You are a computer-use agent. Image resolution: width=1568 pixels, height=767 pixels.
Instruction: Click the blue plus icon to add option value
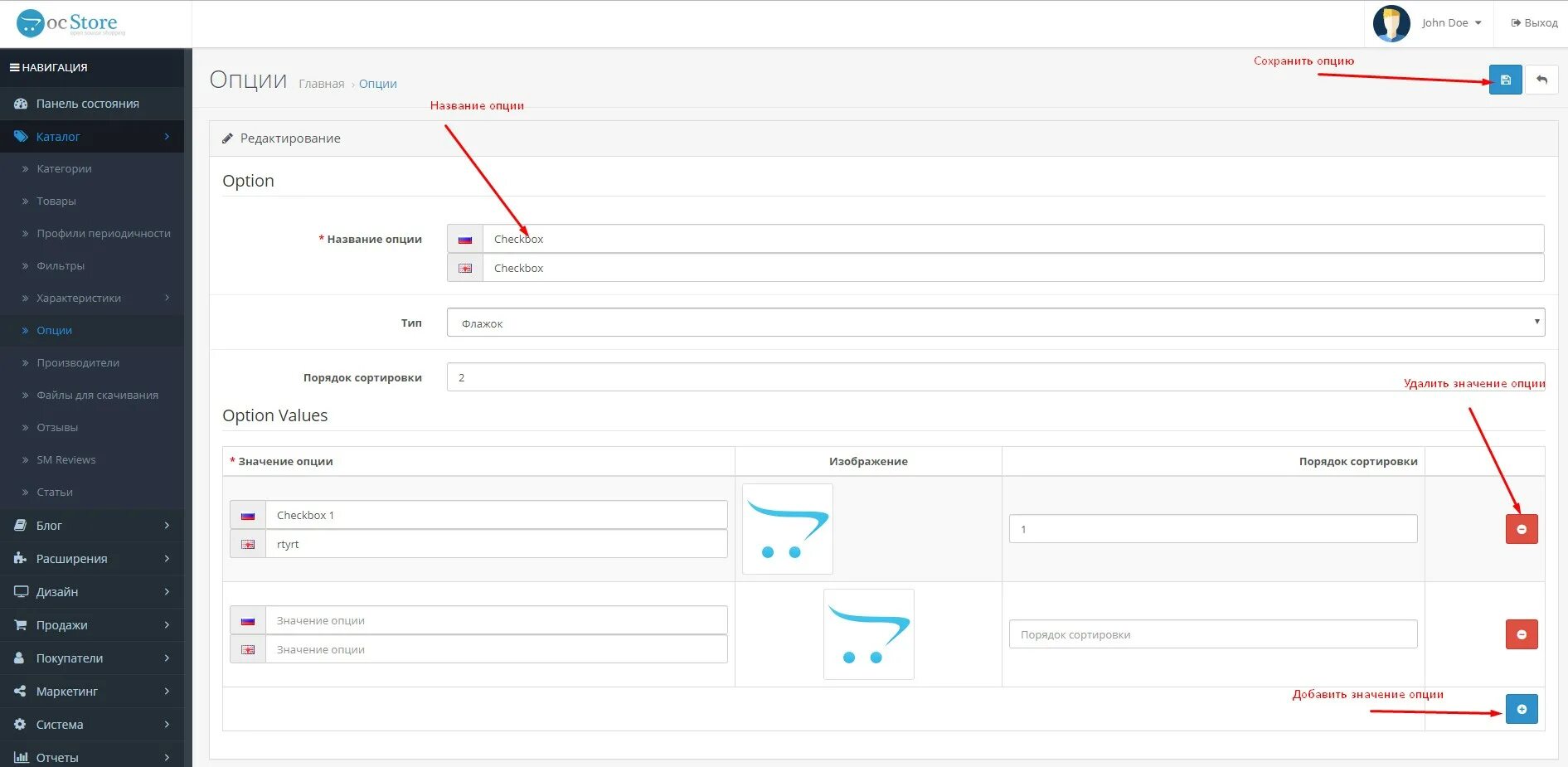[x=1522, y=709]
